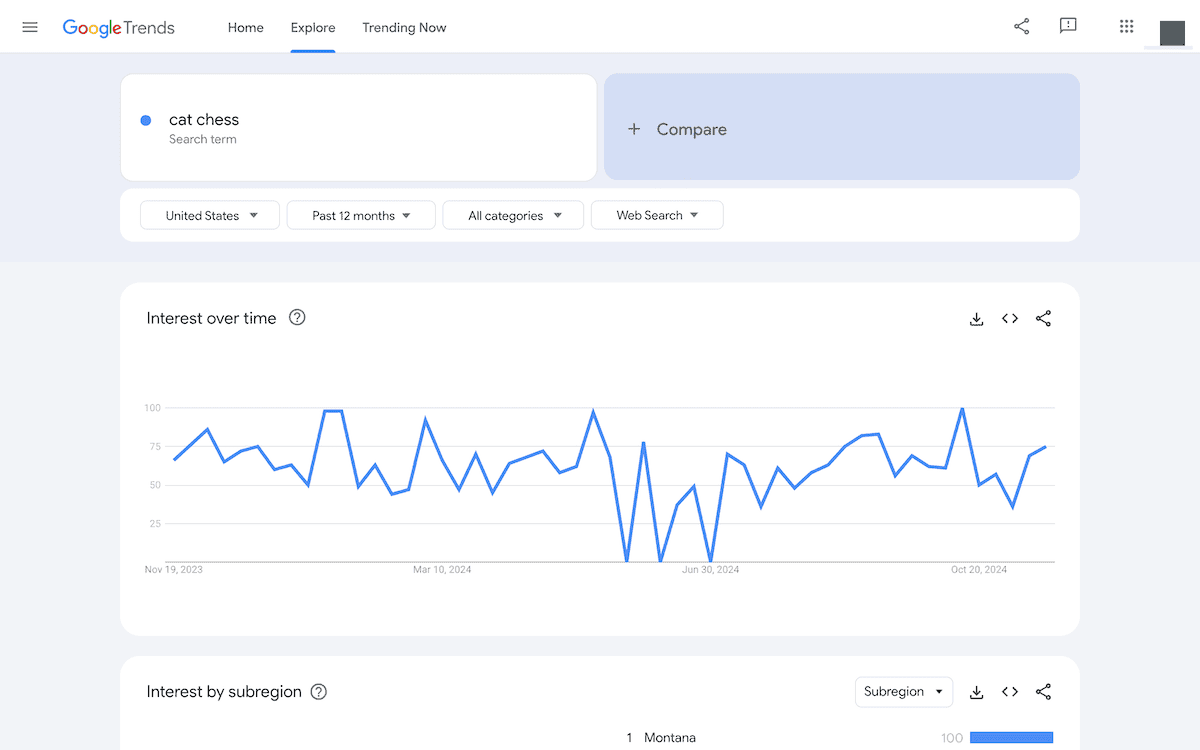This screenshot has height=750, width=1200.
Task: Open the Trending Now tab
Action: coord(404,28)
